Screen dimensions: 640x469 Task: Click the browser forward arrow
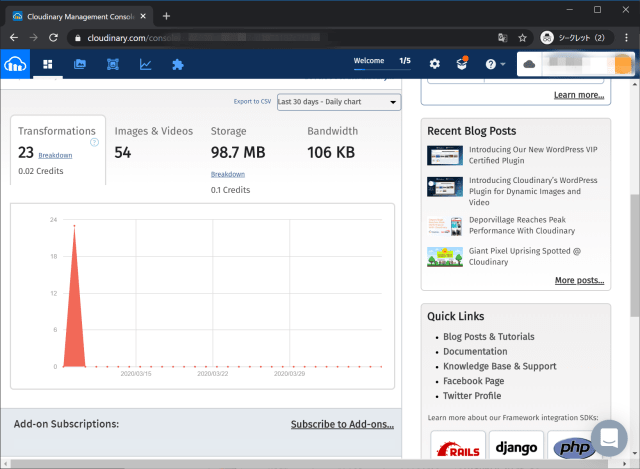(33, 38)
